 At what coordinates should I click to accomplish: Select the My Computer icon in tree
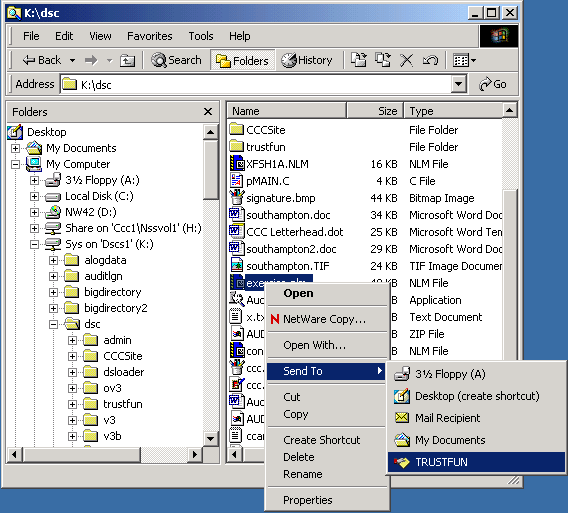34,164
